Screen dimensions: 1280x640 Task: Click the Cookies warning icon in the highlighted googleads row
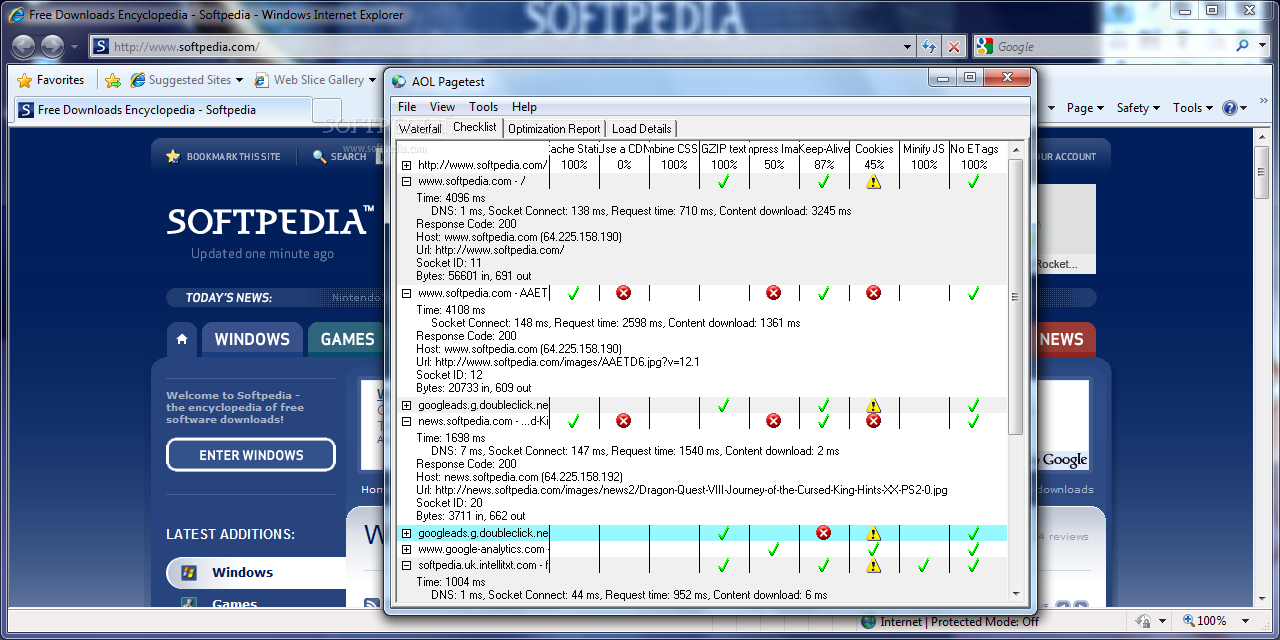[x=874, y=533]
